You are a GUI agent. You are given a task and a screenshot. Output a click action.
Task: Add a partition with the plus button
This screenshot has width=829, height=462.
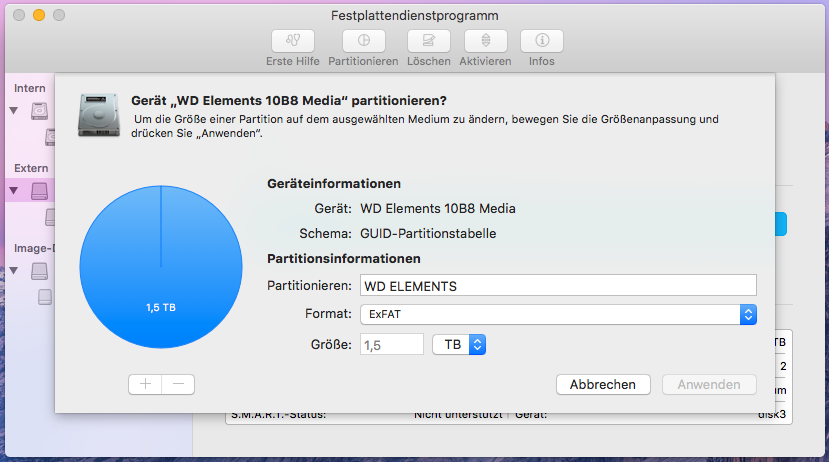(x=145, y=384)
